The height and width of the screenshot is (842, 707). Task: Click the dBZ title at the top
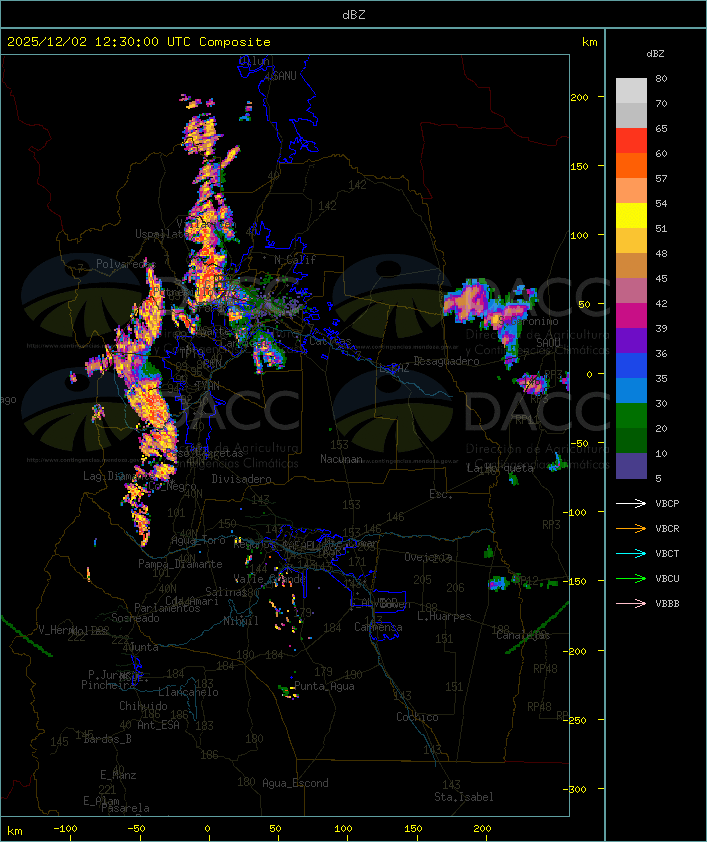click(354, 15)
